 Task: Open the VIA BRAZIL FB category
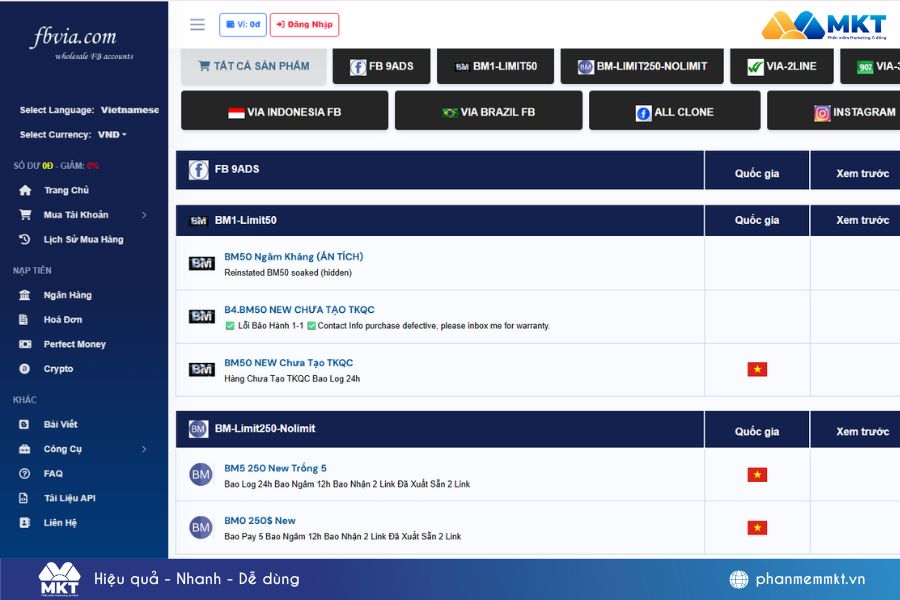point(488,111)
